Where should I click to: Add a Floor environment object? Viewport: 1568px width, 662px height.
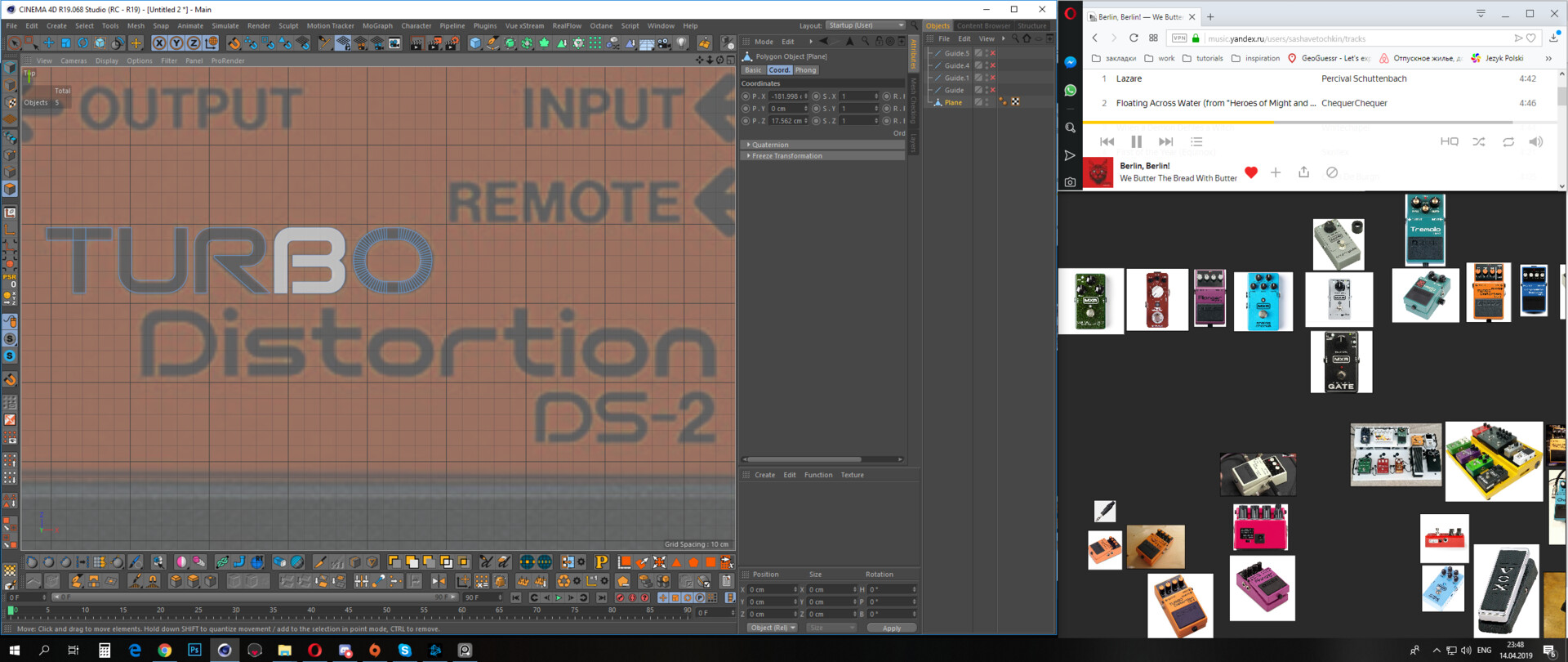click(x=646, y=42)
